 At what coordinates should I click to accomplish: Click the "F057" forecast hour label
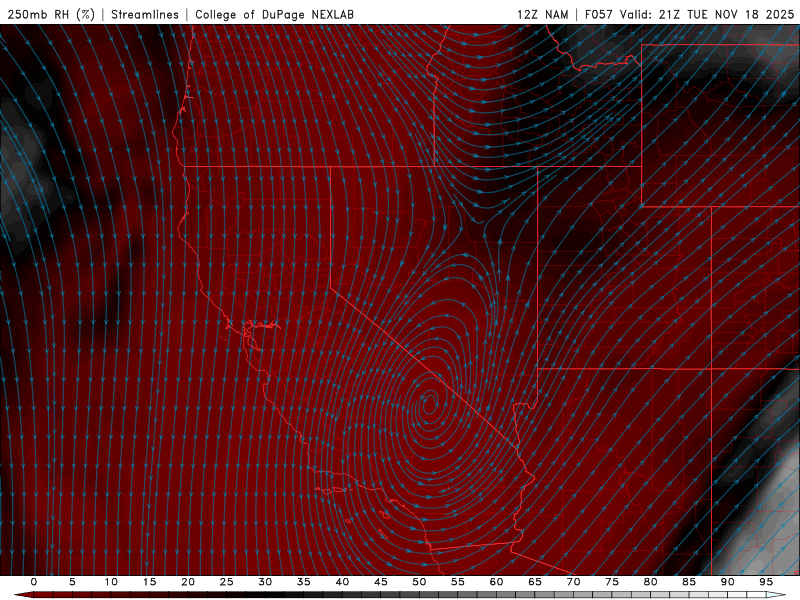tap(599, 14)
